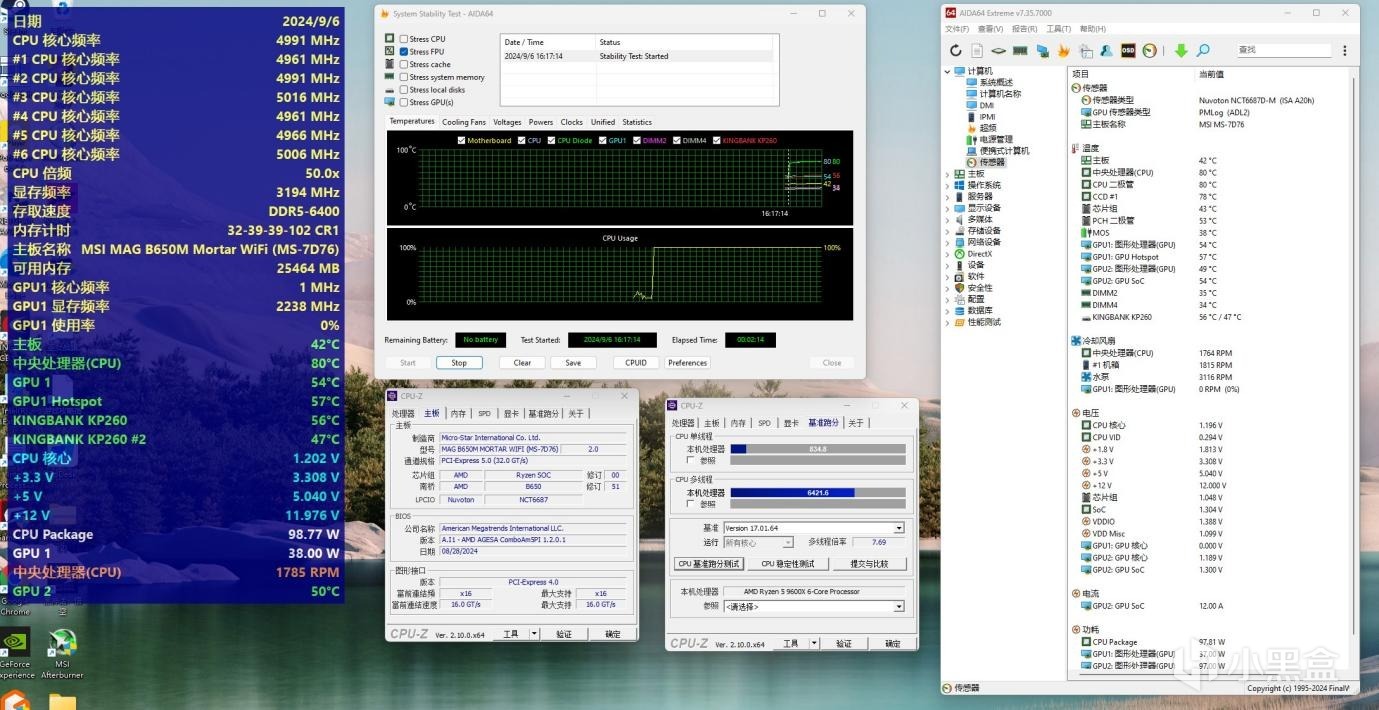Toggle the Motherboard temperature graph checkbox
1379x710 pixels.
pyautogui.click(x=461, y=140)
